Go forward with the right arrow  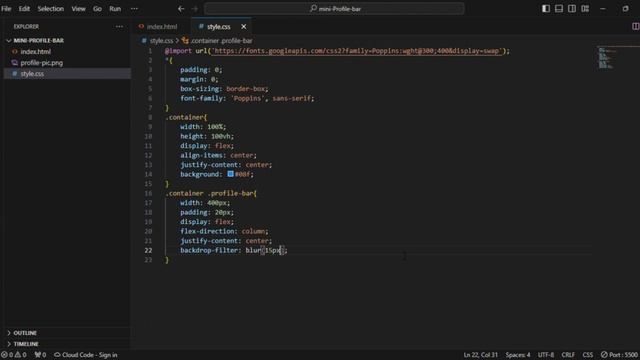pos(195,9)
